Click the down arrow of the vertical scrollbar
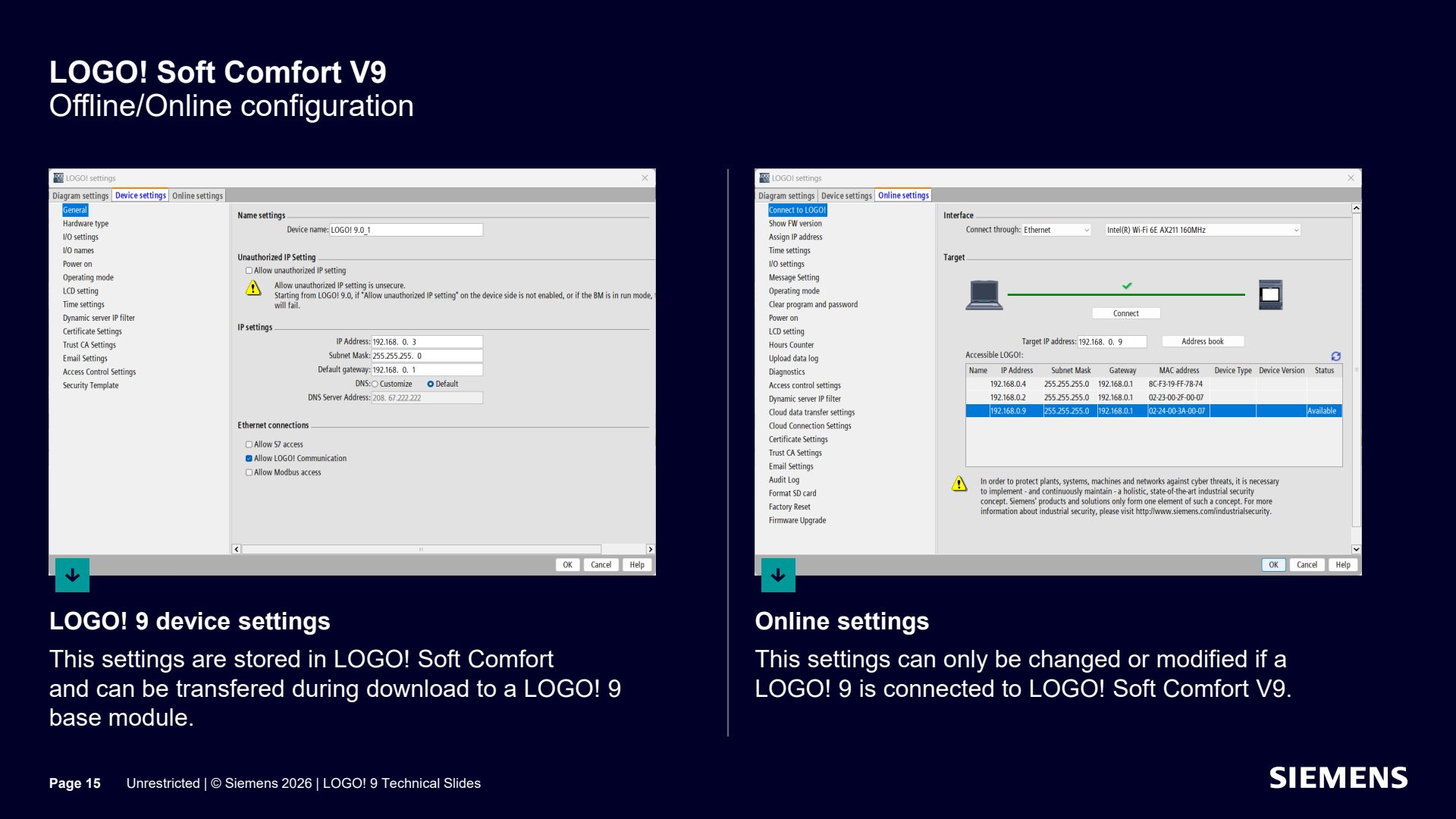The height and width of the screenshot is (819, 1456). point(1356,549)
